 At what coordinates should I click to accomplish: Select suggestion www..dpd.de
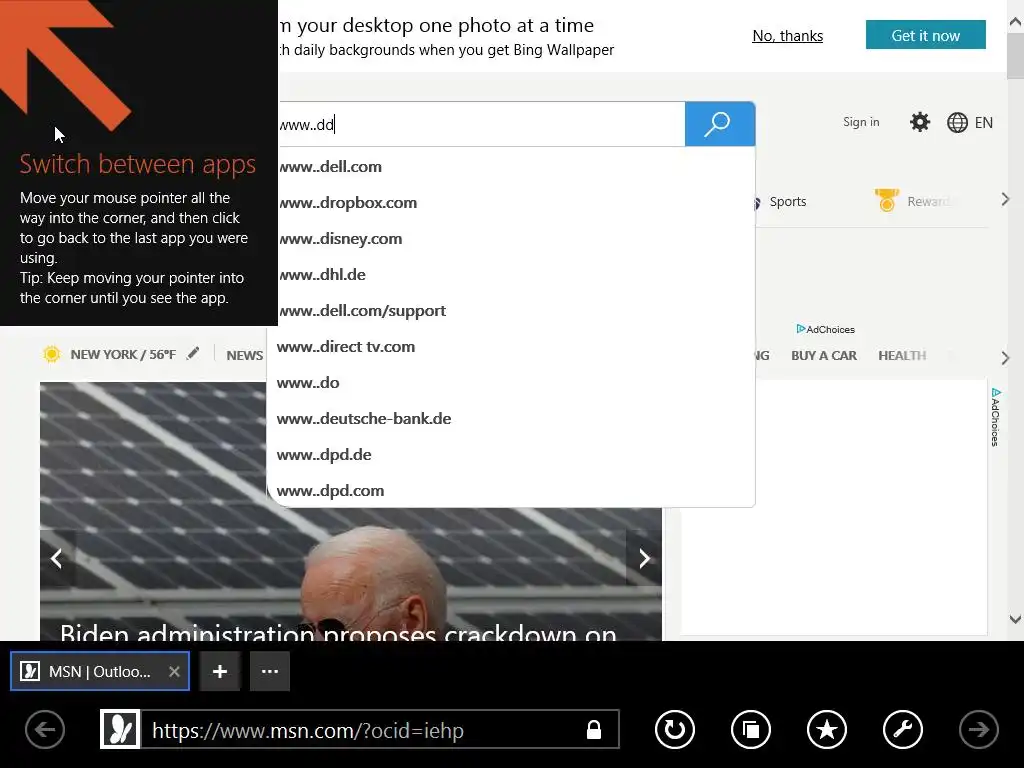[511, 454]
